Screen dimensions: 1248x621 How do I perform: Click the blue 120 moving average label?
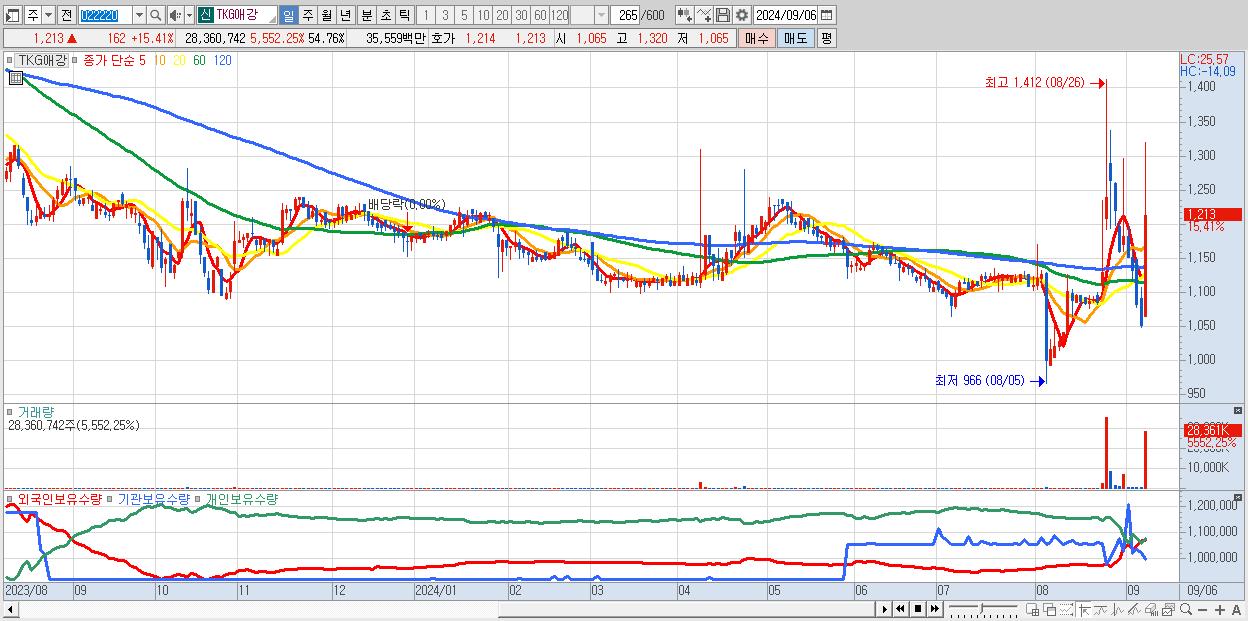pos(223,60)
